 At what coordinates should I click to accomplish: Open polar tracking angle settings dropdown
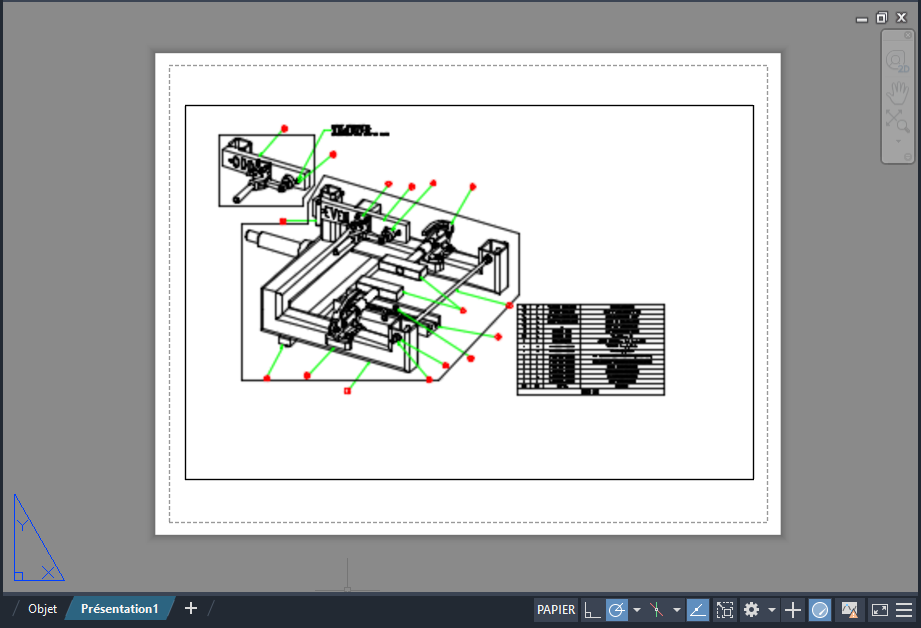tap(637, 610)
